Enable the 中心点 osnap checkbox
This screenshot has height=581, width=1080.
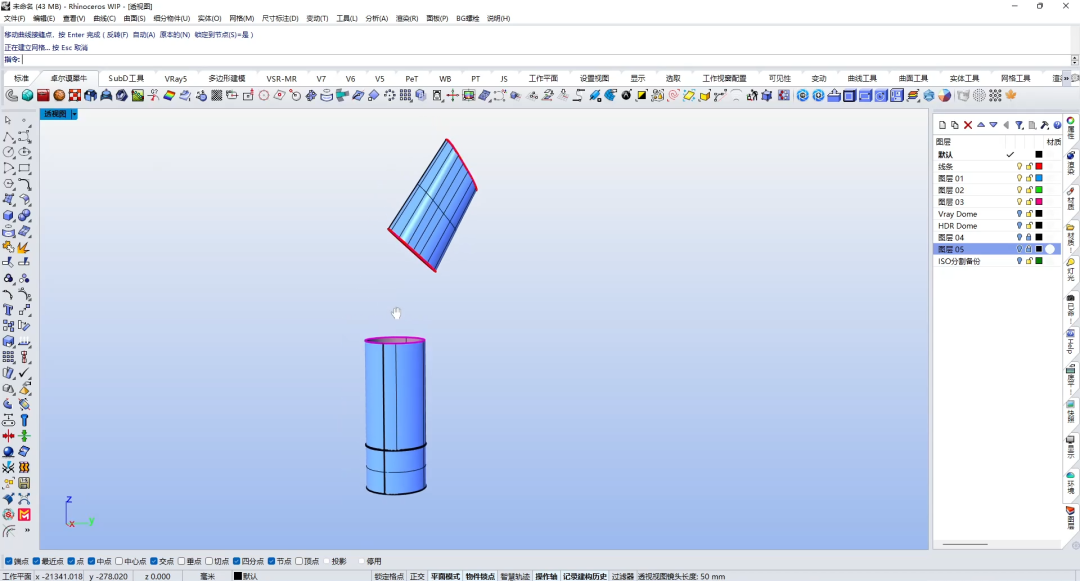(x=119, y=561)
